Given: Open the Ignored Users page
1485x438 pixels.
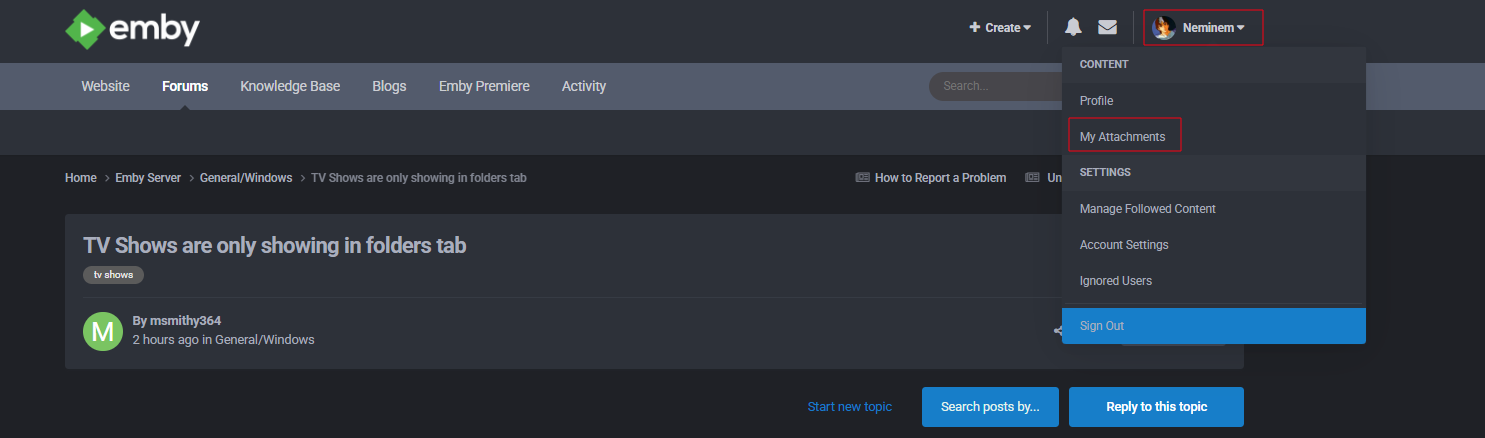Looking at the screenshot, I should coord(1116,281).
